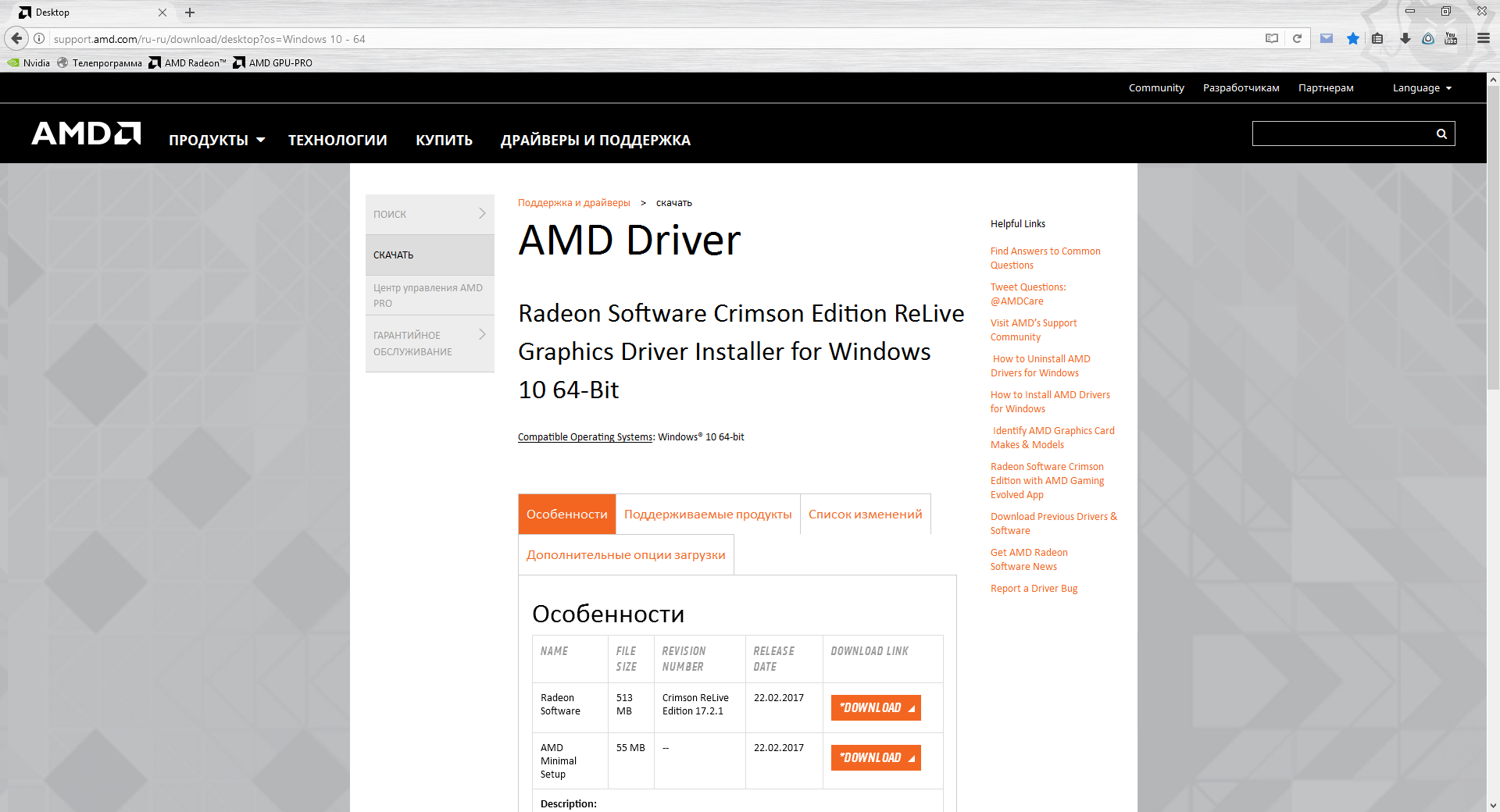This screenshot has width=1500, height=812.
Task: Open How to Uninstall AMD Drivers
Action: click(1041, 366)
